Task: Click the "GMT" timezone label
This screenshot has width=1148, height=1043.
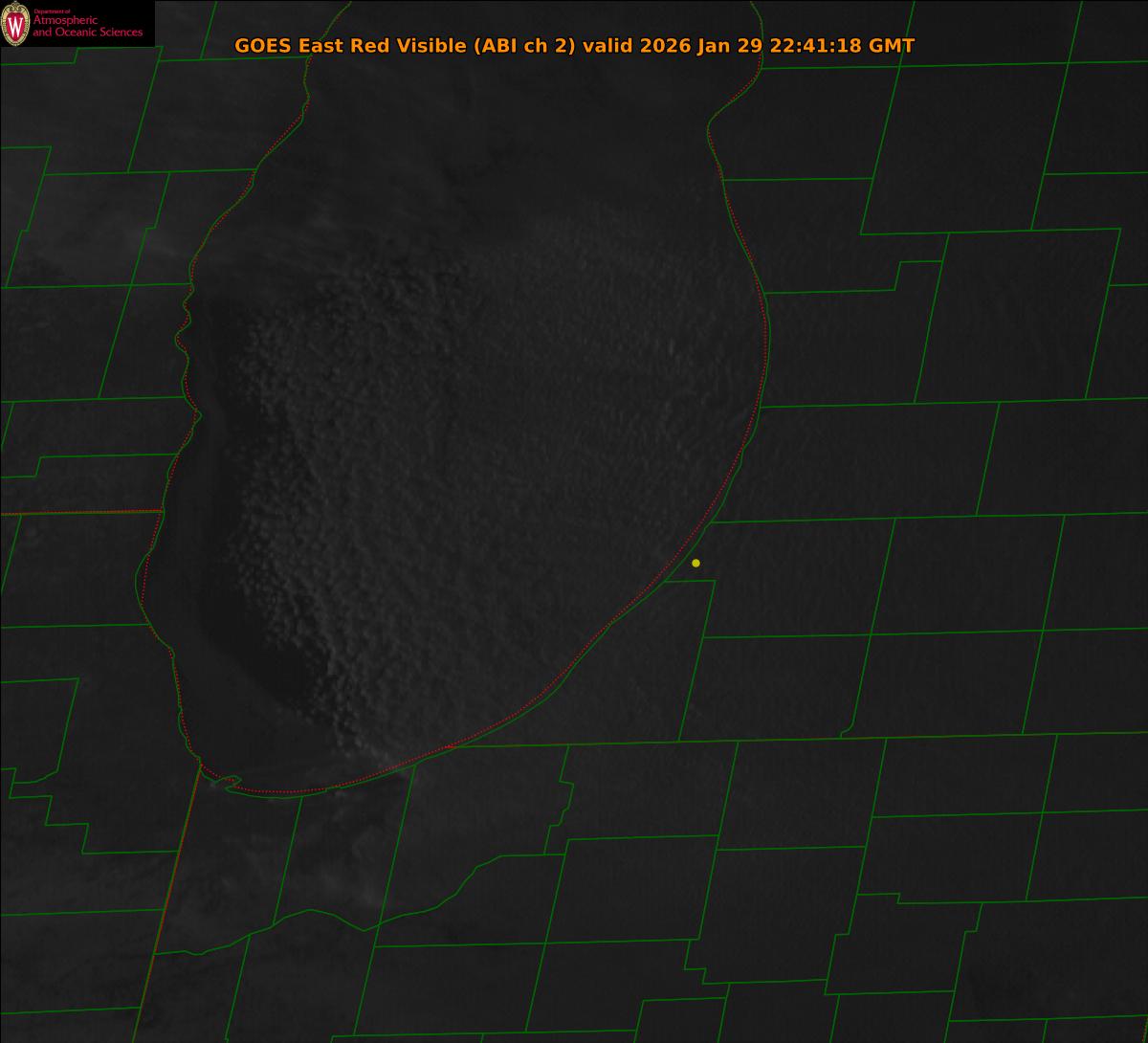Action: 892,46
